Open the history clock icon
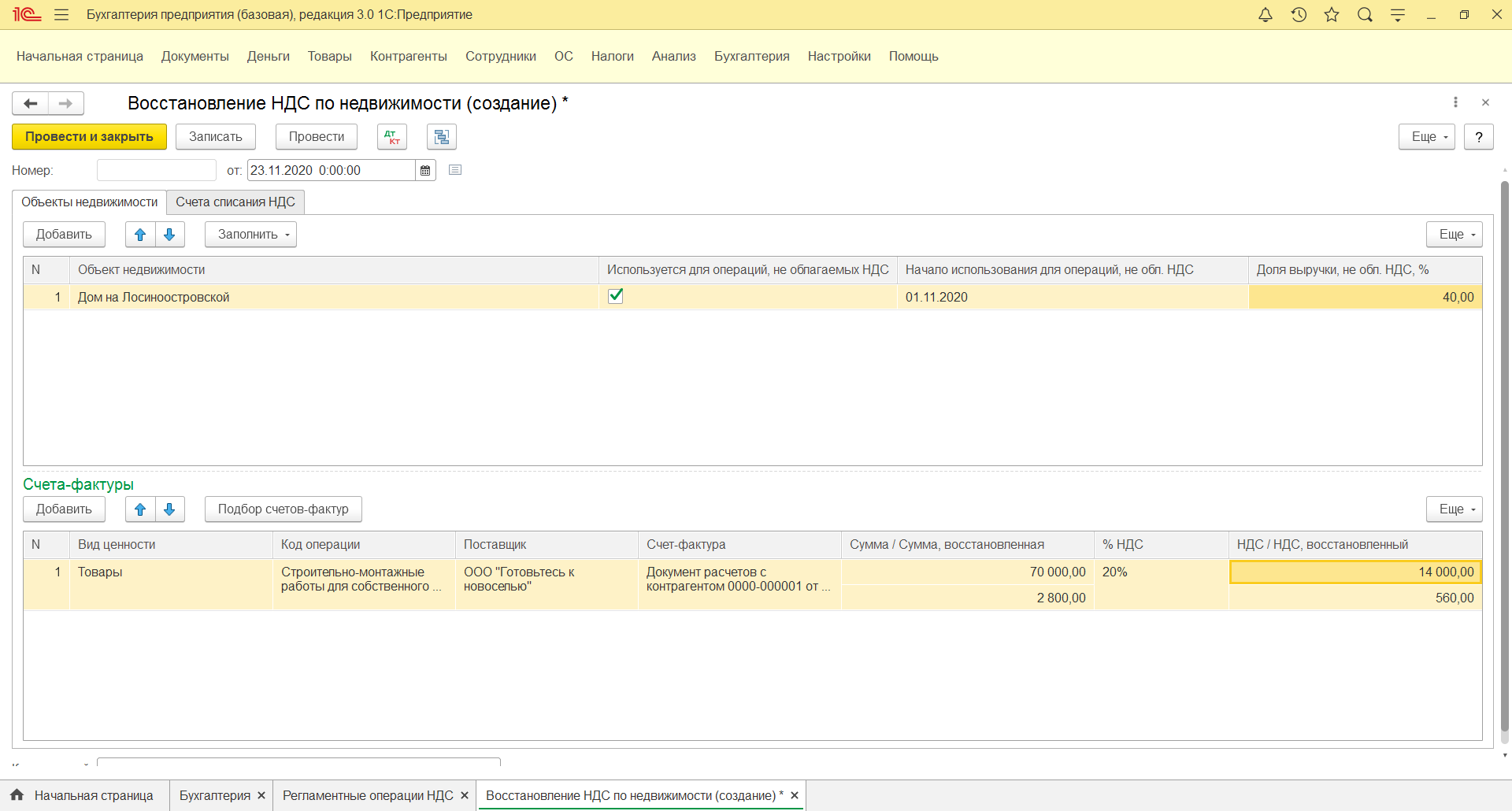Viewport: 1512px width, 811px height. (x=1299, y=15)
